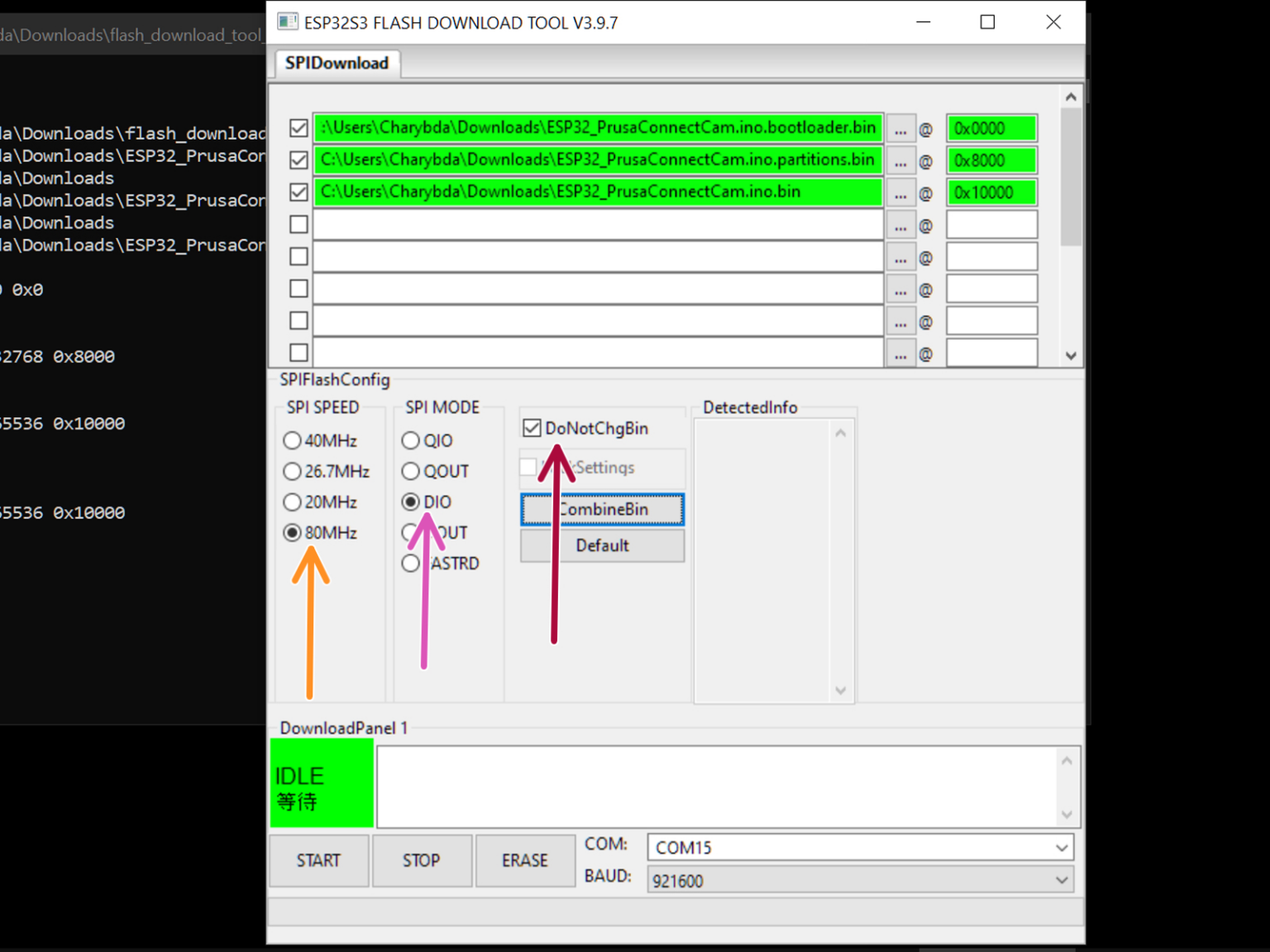Click the app icon in title bar
This screenshot has height=952, width=1270.
(287, 22)
